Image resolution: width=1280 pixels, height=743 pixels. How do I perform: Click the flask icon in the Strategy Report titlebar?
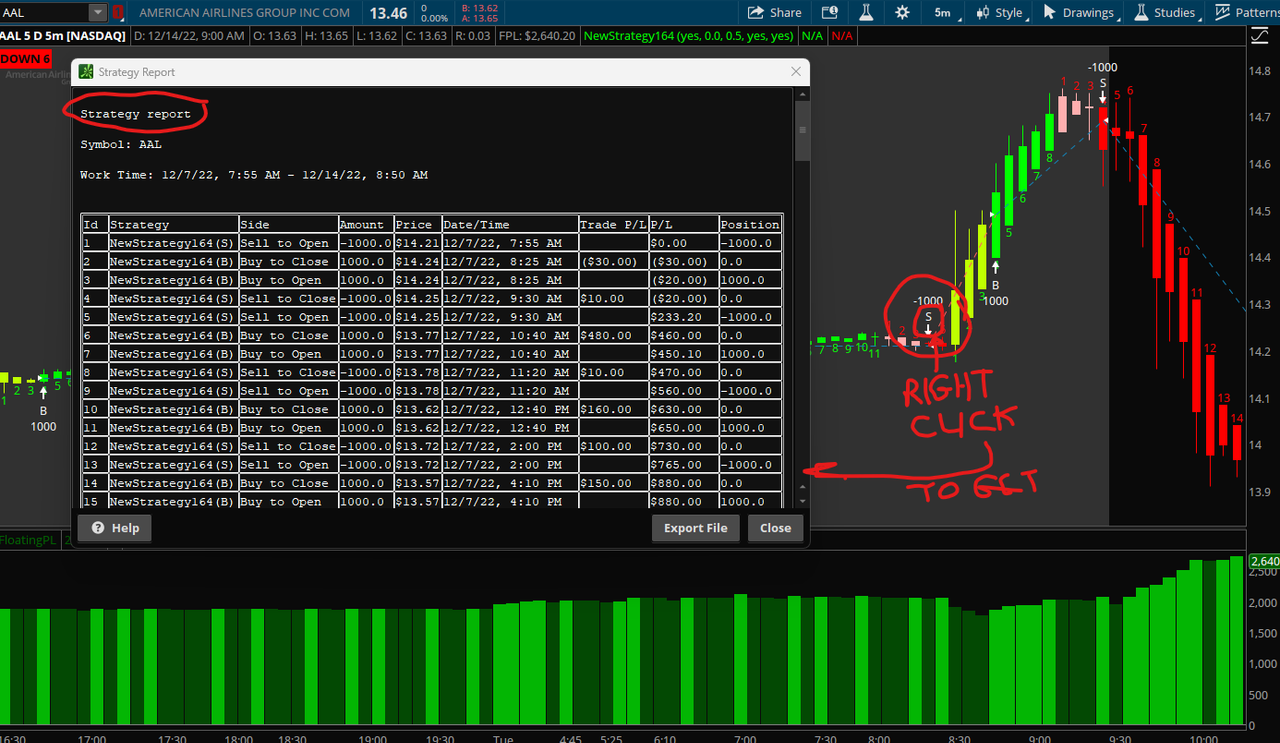(85, 72)
